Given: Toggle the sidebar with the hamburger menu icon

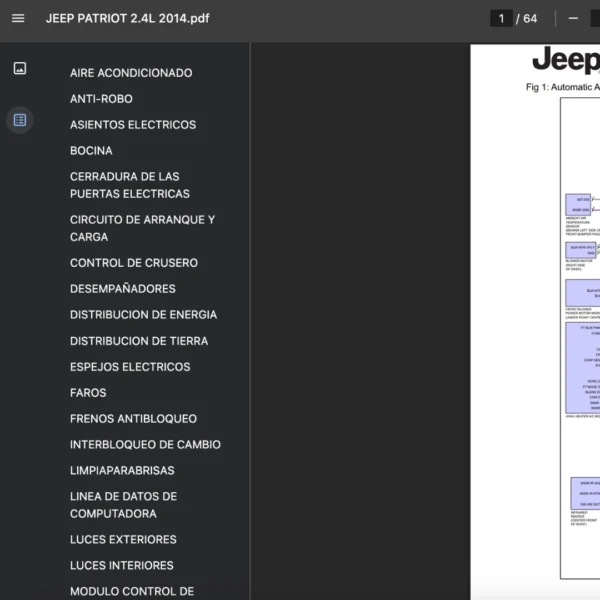Looking at the screenshot, I should (x=18, y=18).
